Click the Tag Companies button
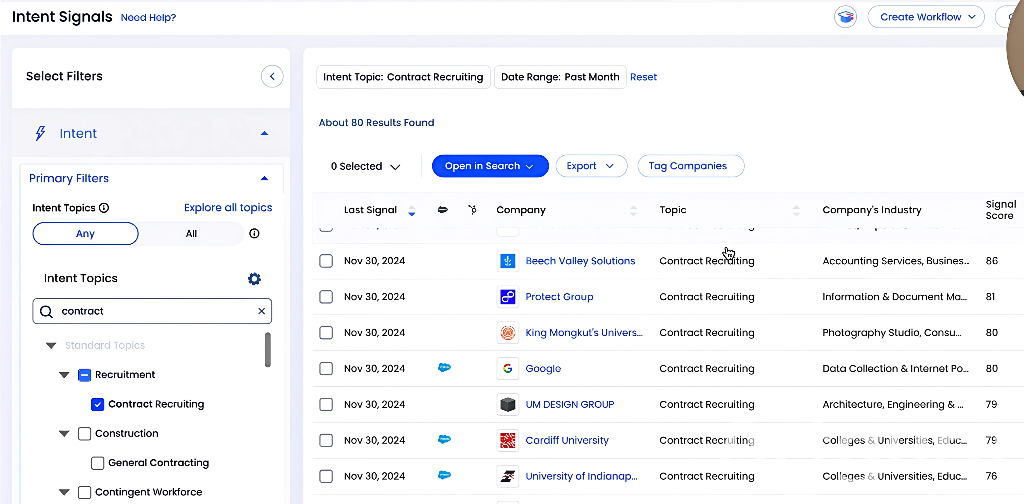This screenshot has width=1024, height=504. (x=691, y=166)
